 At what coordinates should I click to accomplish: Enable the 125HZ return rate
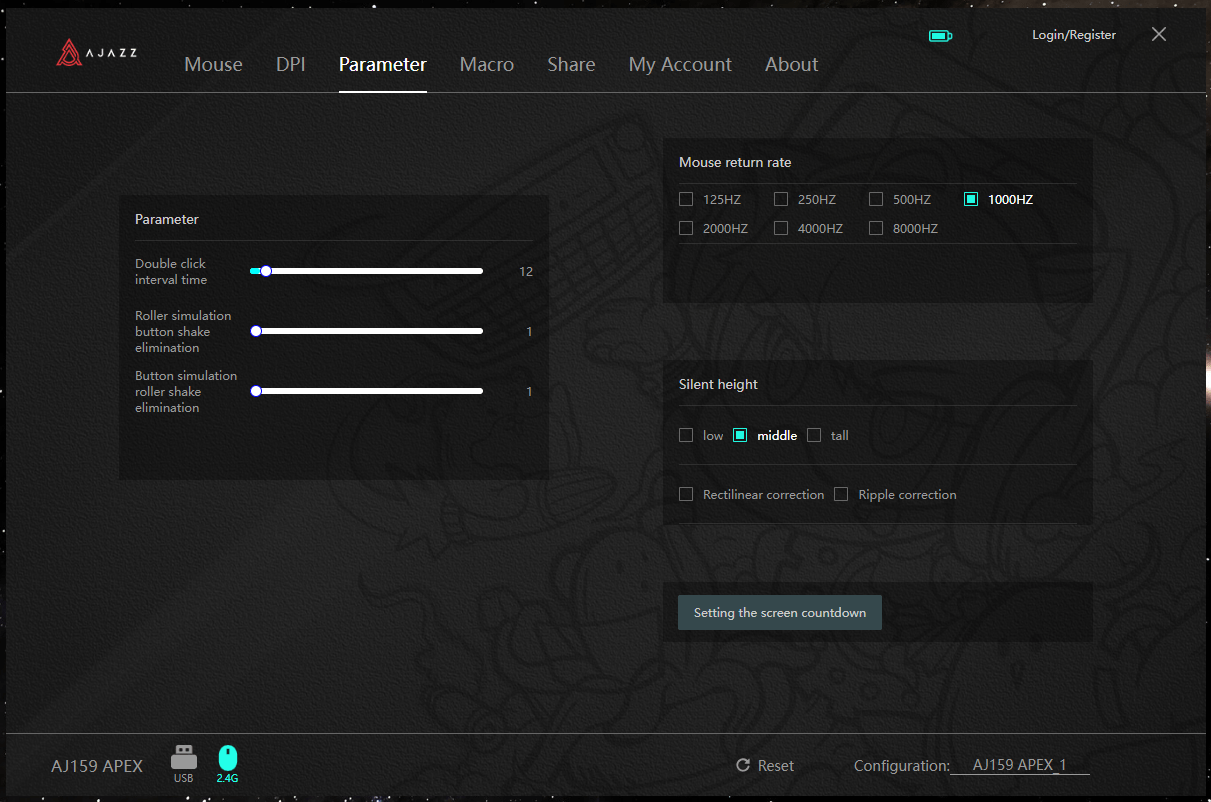point(686,199)
